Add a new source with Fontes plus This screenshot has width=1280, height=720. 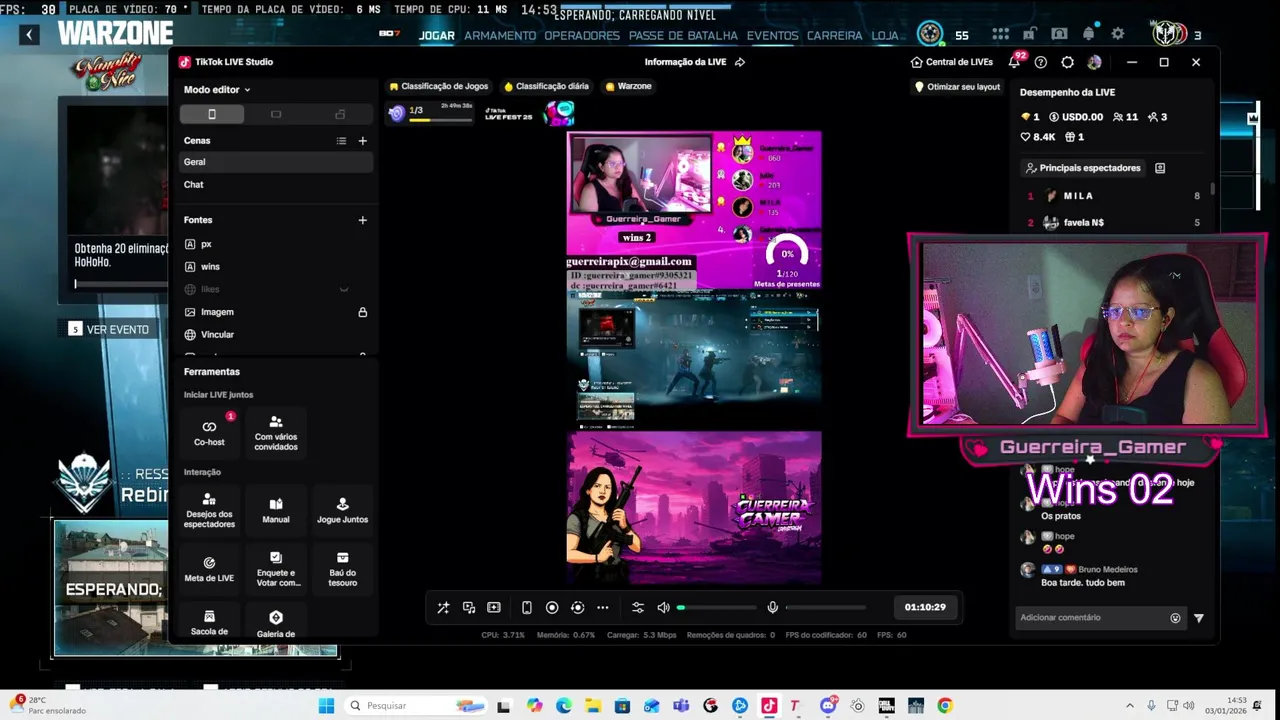point(363,220)
